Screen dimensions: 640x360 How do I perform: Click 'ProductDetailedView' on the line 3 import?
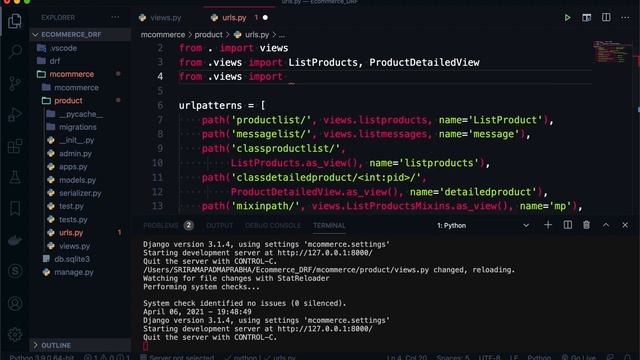tap(424, 62)
